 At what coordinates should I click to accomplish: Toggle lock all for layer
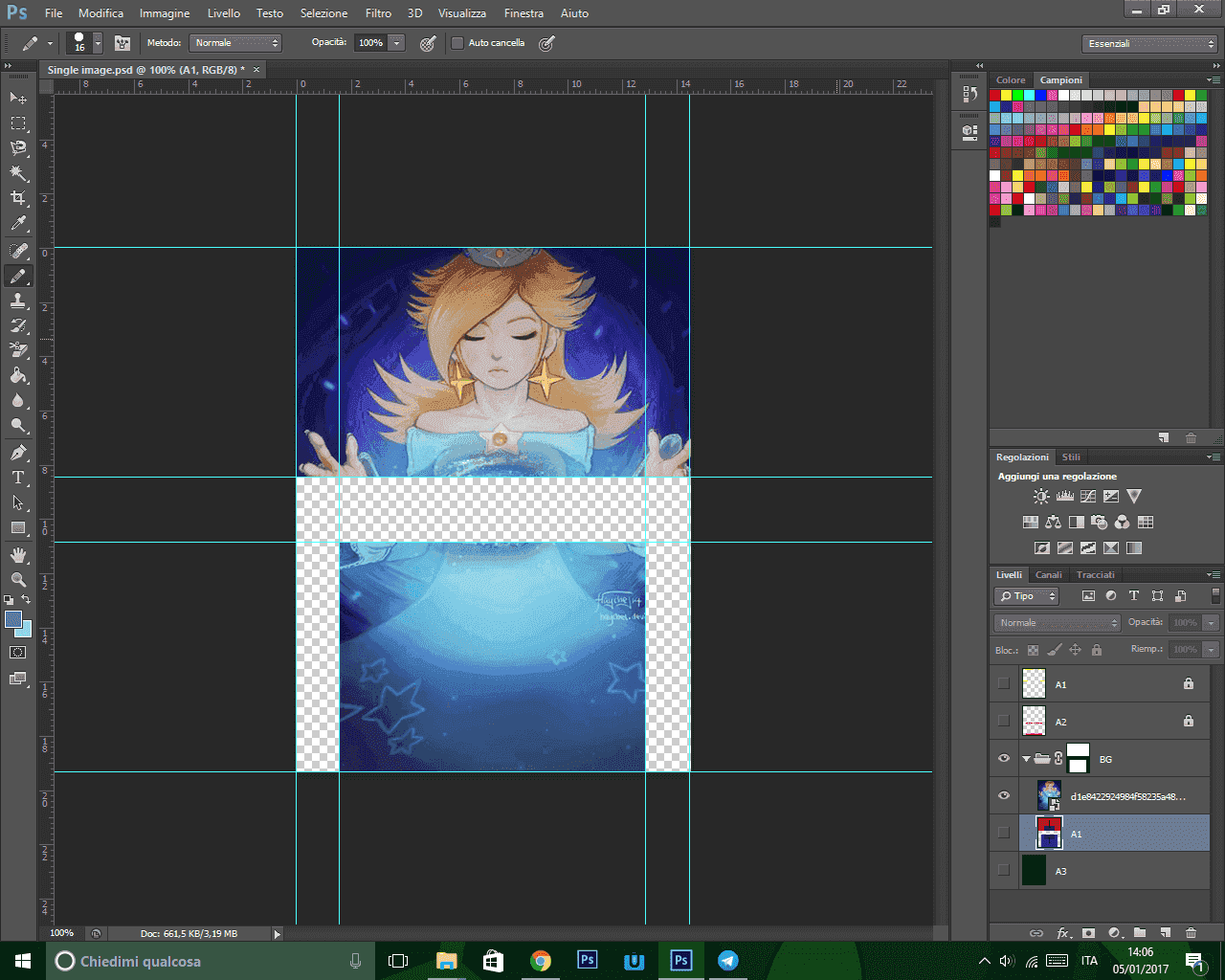coord(1097,650)
